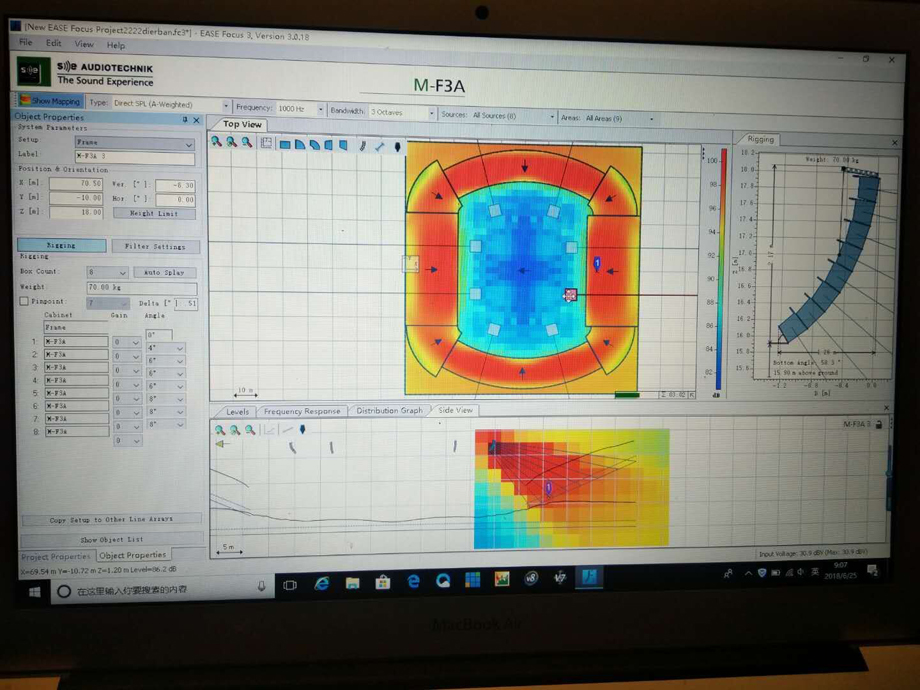
Task: Click the yellow left arrow in Side View
Action: pyautogui.click(x=221, y=444)
